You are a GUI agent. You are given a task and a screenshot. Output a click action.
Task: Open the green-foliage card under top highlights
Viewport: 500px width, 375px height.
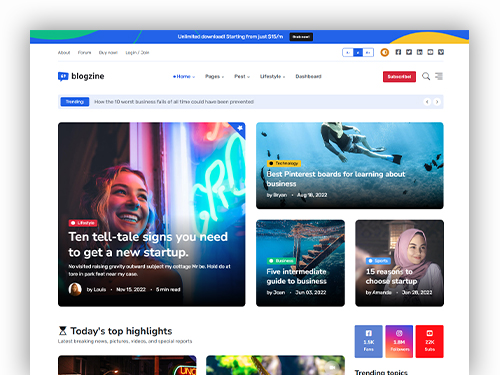tap(275, 365)
